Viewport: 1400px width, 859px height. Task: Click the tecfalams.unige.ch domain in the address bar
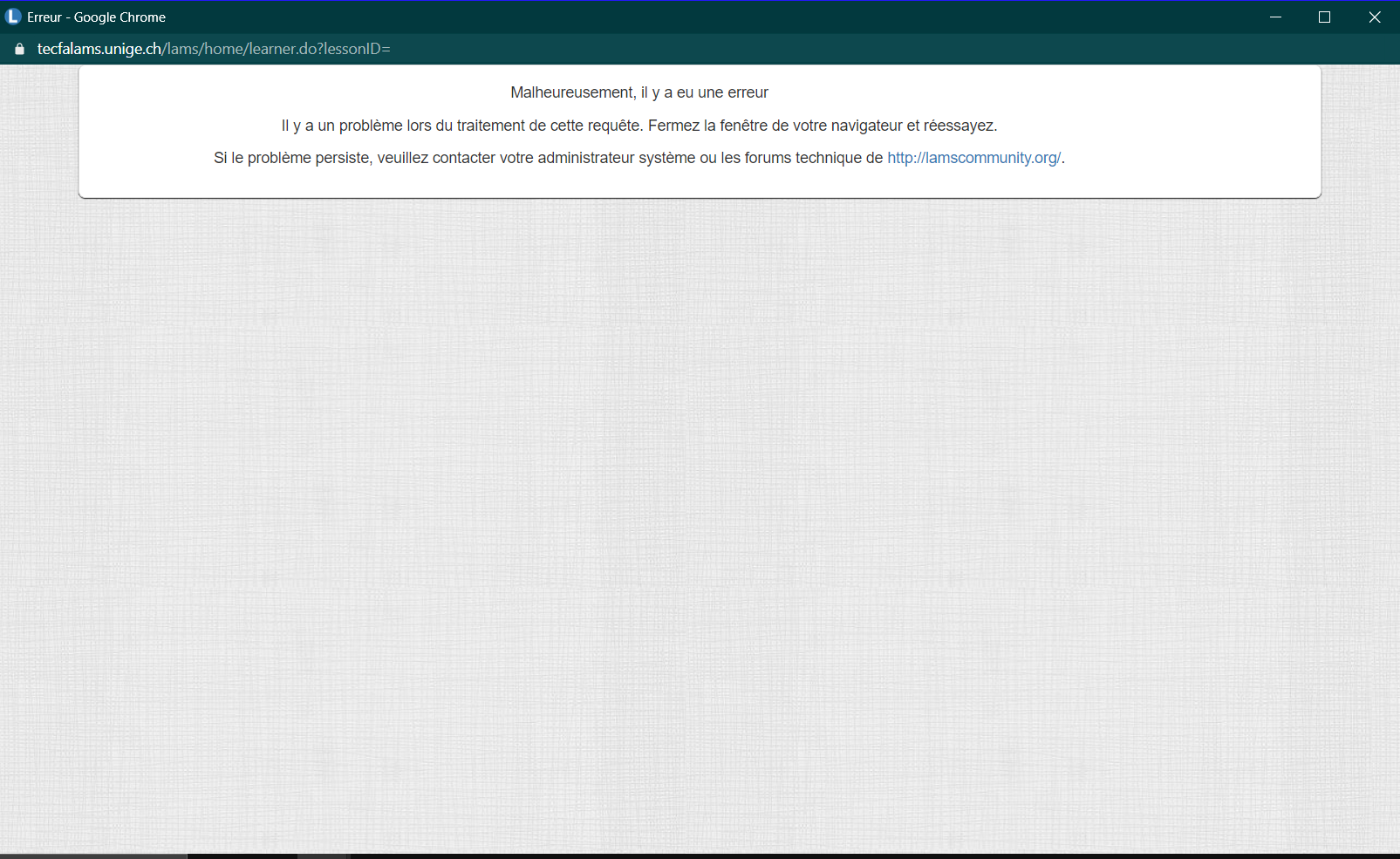pos(99,49)
